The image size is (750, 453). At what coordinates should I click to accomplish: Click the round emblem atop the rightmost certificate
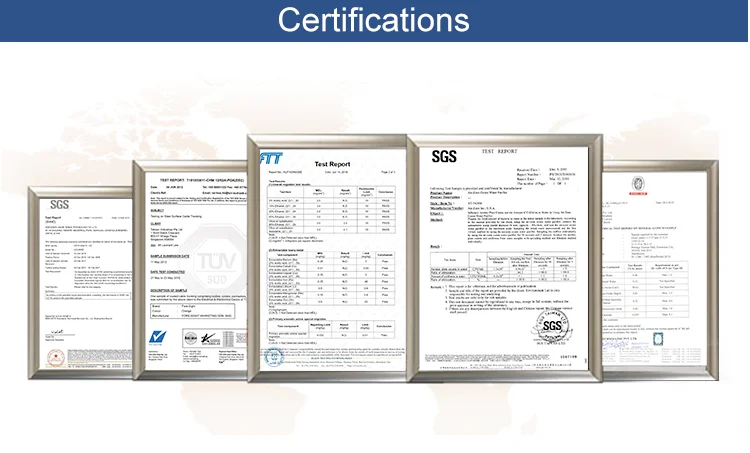tap(638, 184)
